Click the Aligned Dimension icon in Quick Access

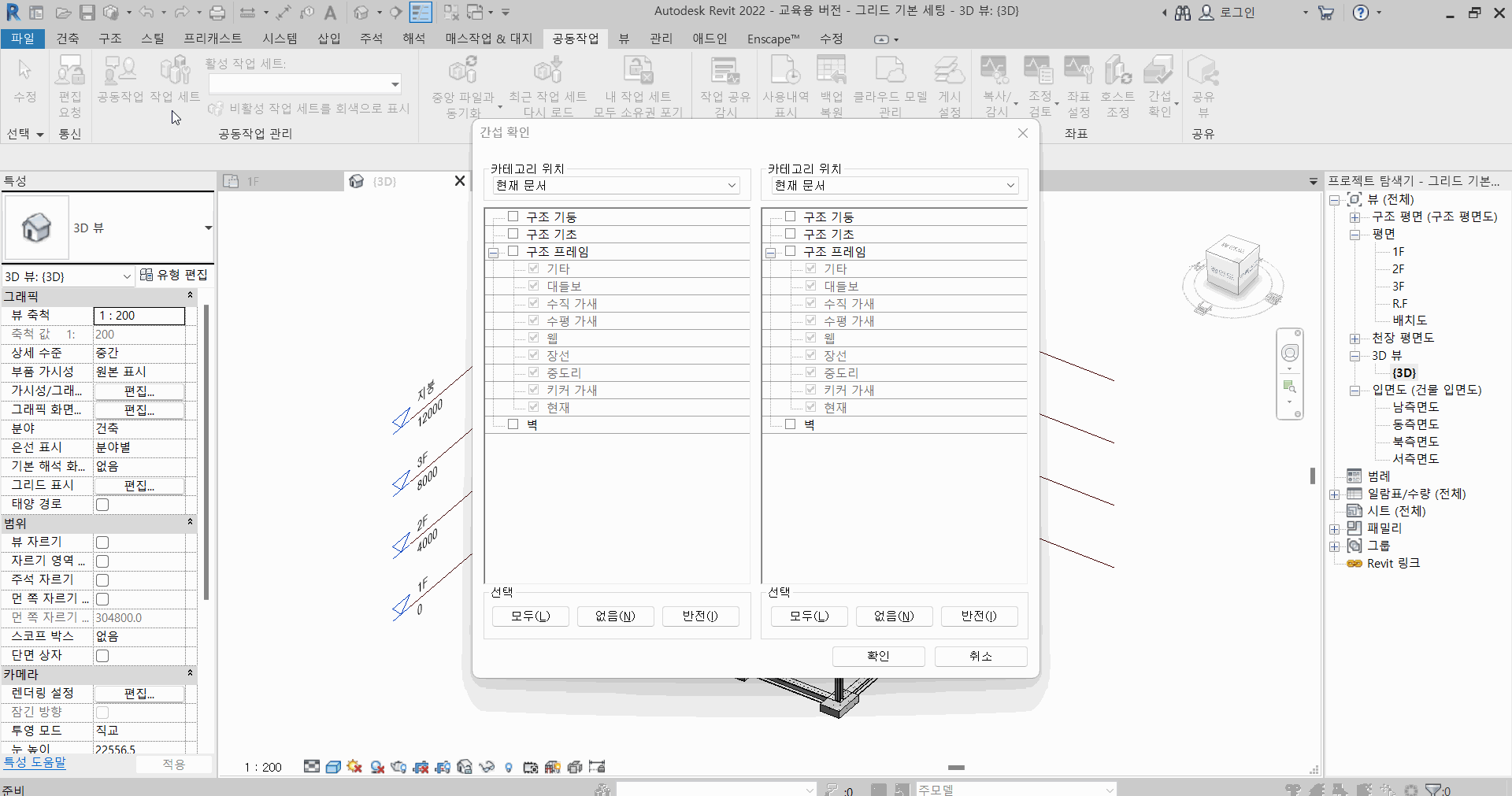point(283,13)
